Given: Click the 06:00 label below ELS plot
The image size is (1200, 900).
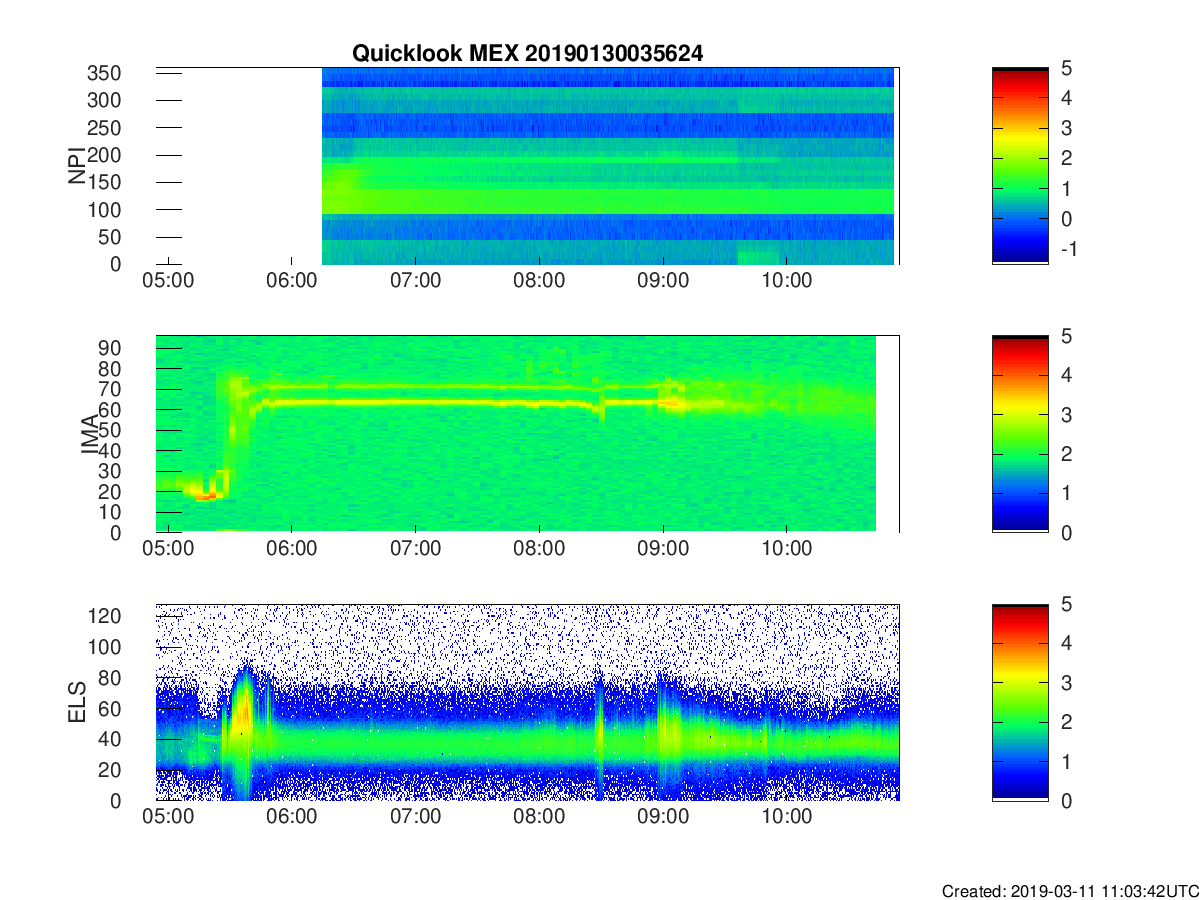Looking at the screenshot, I should click(292, 818).
